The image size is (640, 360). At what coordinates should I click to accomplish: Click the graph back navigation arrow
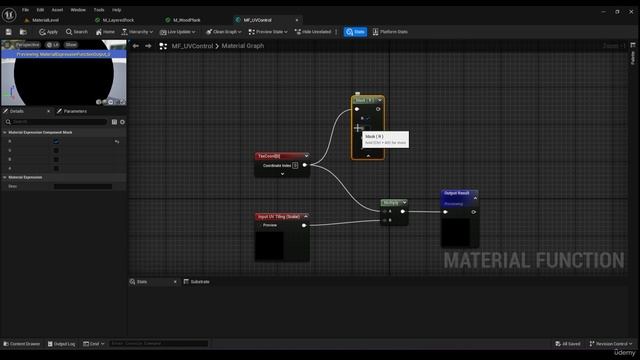(x=136, y=46)
